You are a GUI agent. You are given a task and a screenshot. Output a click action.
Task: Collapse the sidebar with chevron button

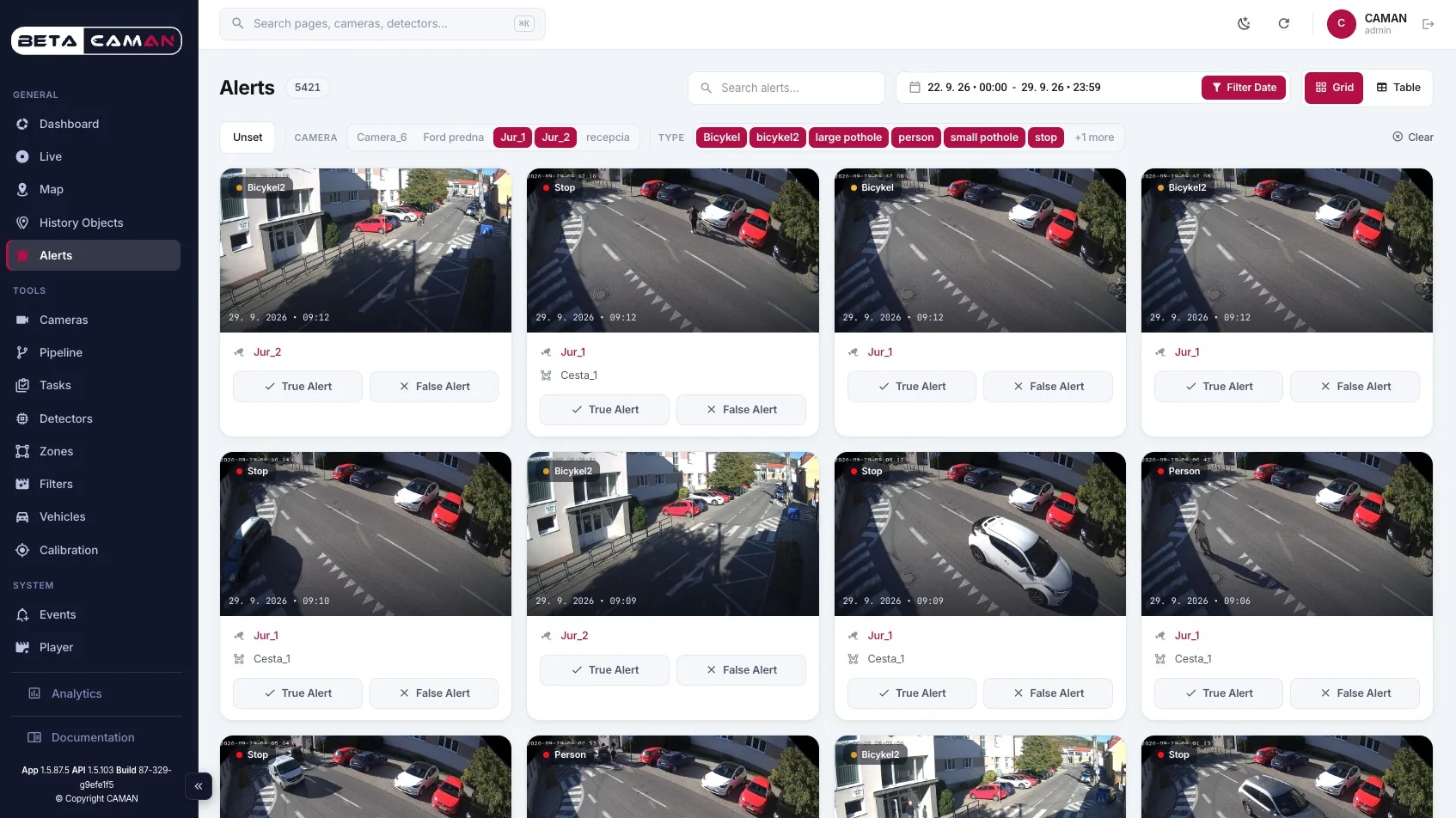(199, 785)
